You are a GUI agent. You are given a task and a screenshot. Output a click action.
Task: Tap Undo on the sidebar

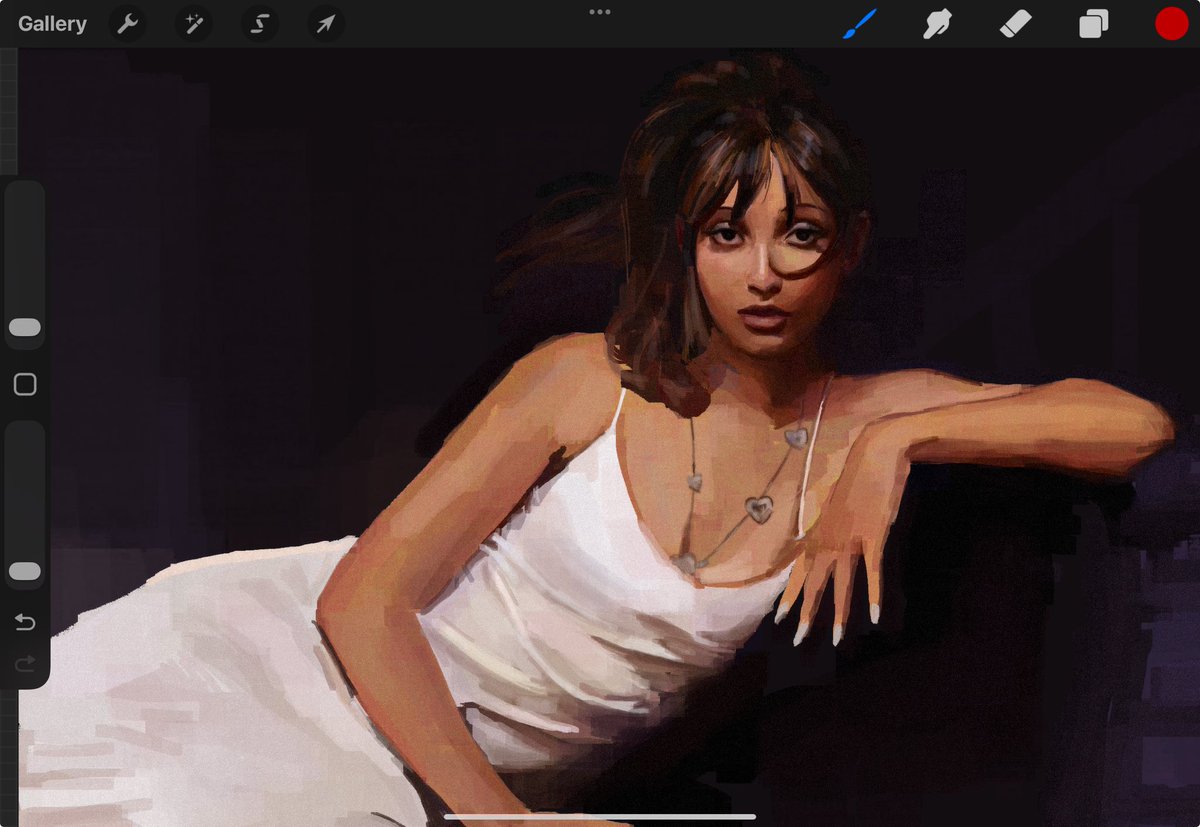(x=24, y=621)
